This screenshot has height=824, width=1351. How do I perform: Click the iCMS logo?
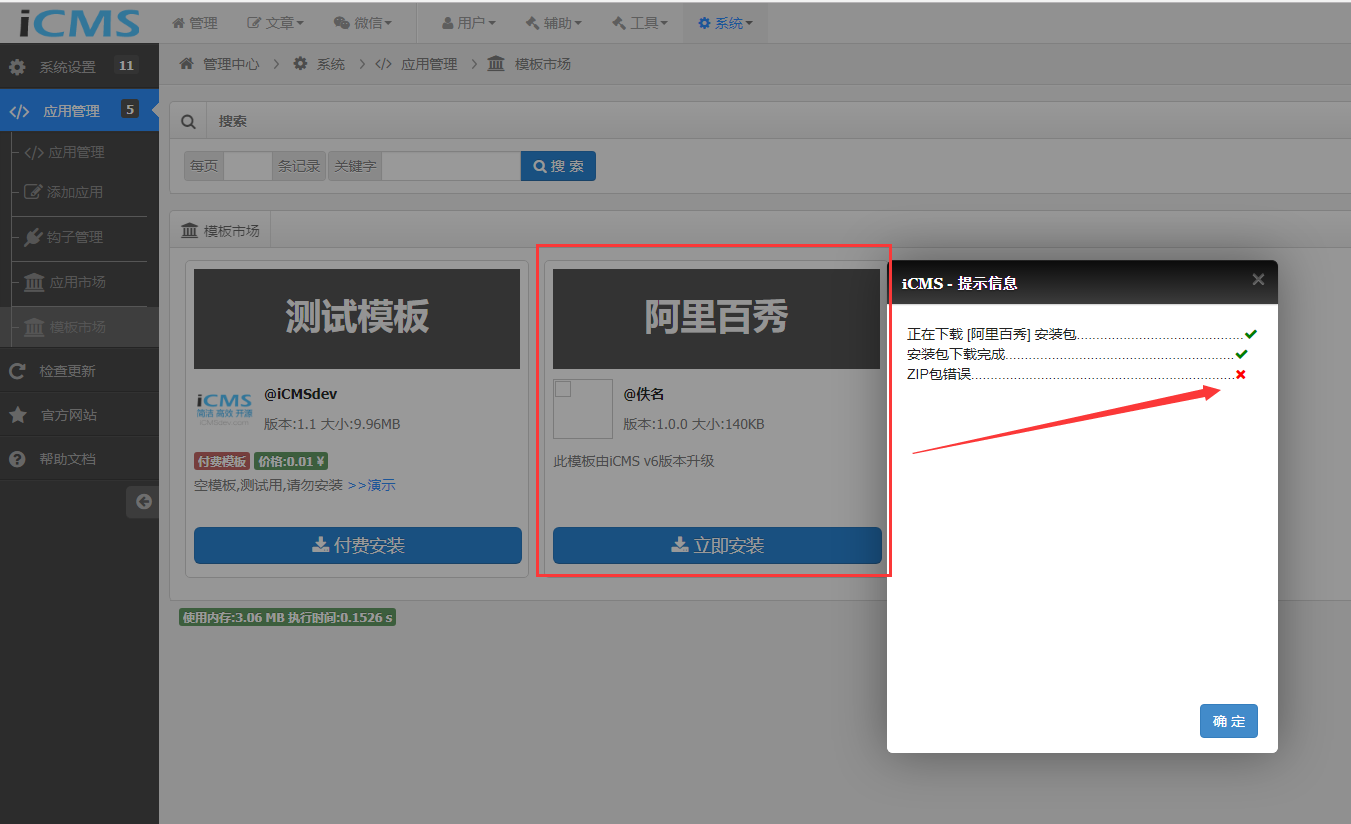pyautogui.click(x=80, y=22)
